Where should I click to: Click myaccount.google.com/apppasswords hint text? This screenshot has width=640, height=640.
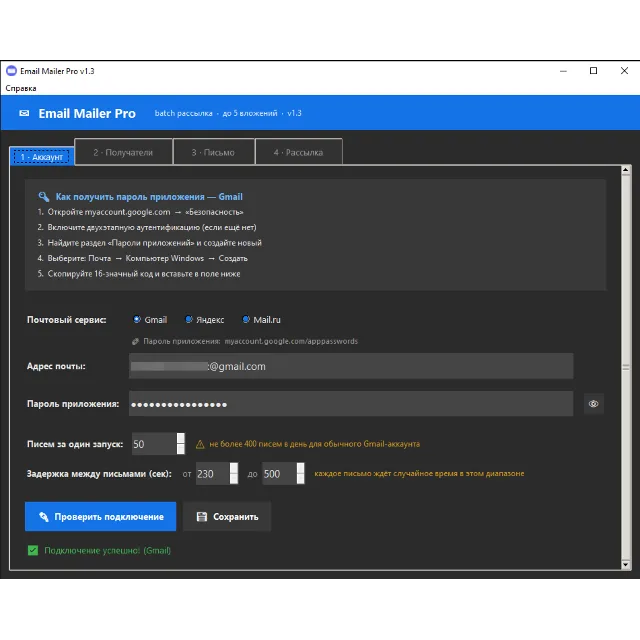291,341
